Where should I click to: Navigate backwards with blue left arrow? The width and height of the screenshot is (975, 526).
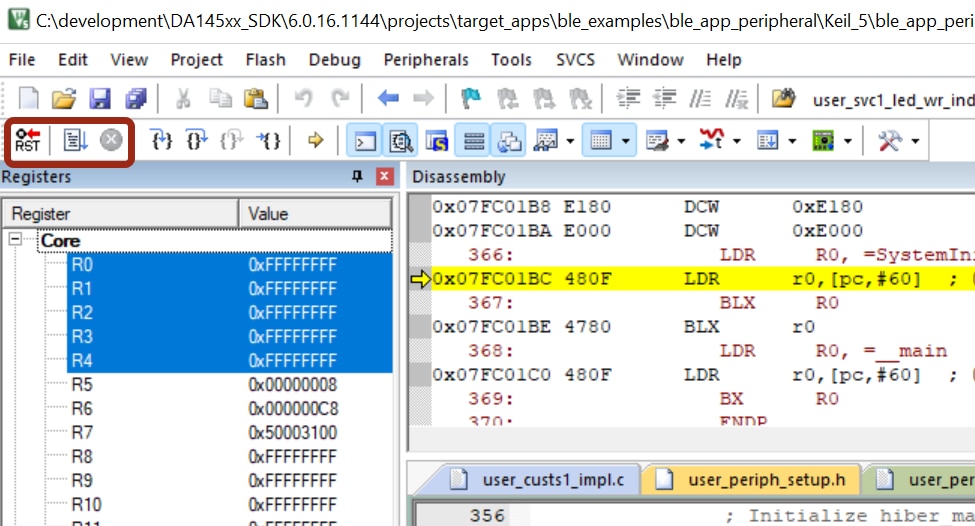[x=388, y=98]
